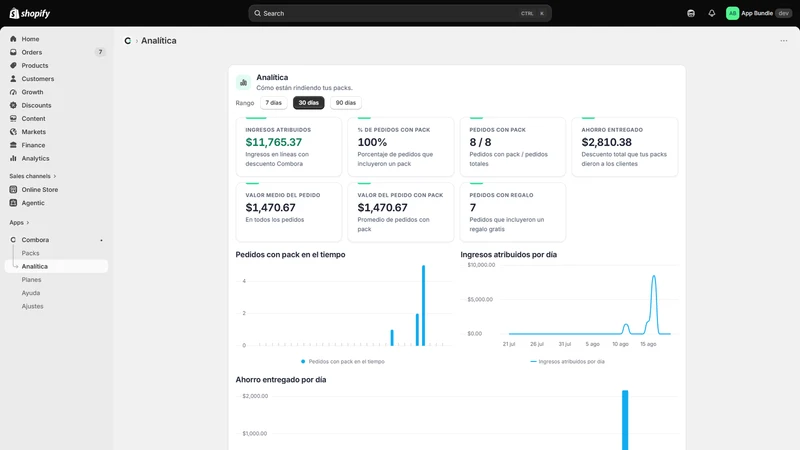Select the 30 días range
The height and width of the screenshot is (450, 800).
(x=309, y=103)
